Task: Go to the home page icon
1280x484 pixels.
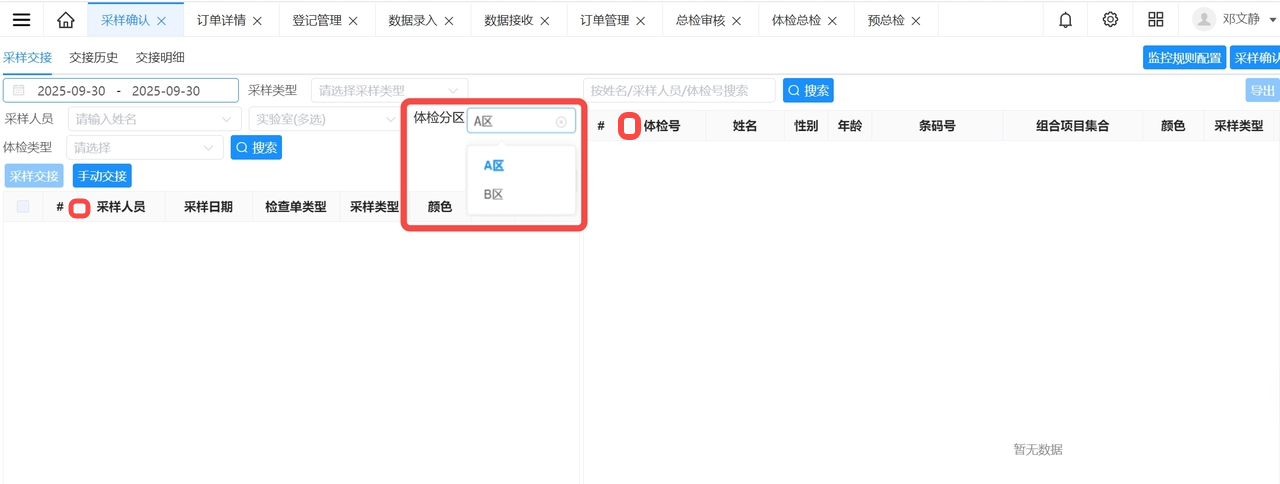Action: (66, 20)
